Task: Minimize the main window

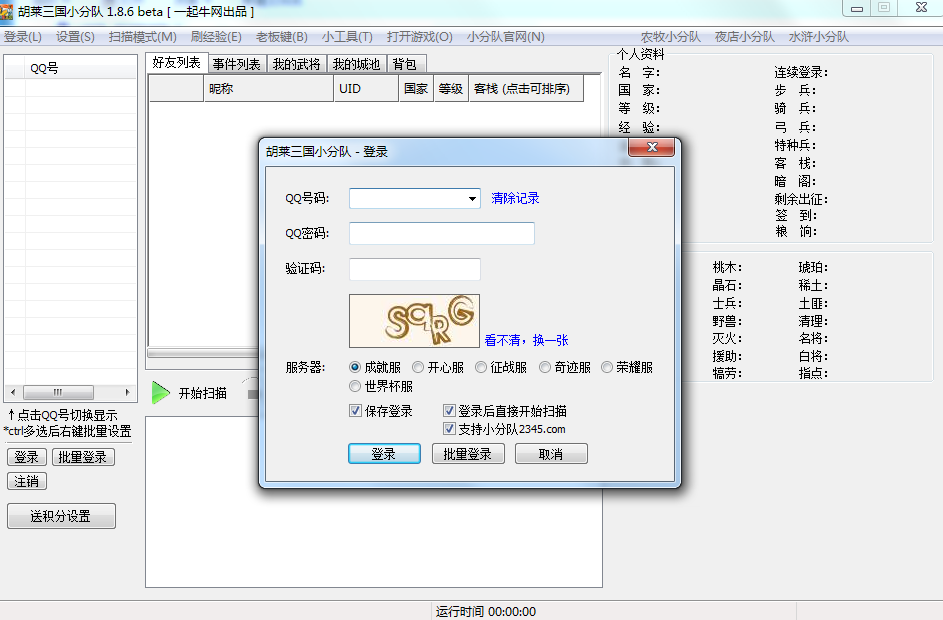Action: [857, 8]
